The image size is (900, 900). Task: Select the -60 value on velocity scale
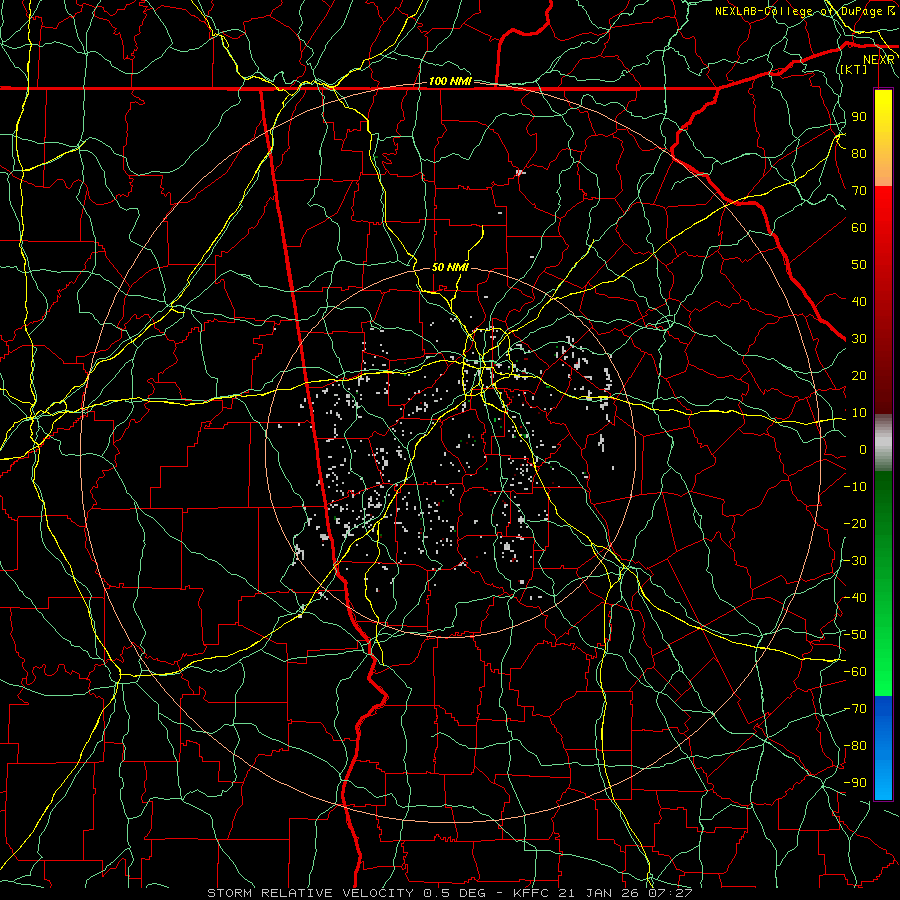point(855,672)
